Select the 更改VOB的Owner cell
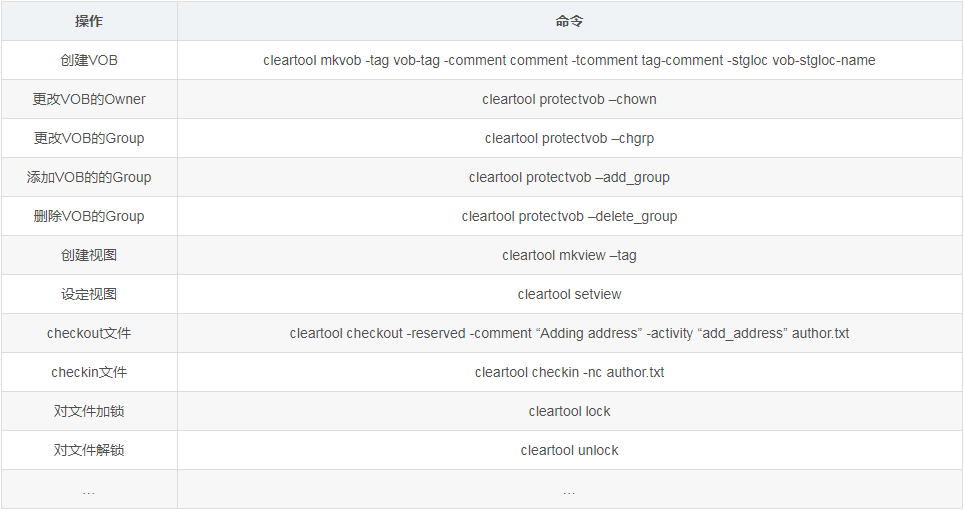 (x=89, y=99)
